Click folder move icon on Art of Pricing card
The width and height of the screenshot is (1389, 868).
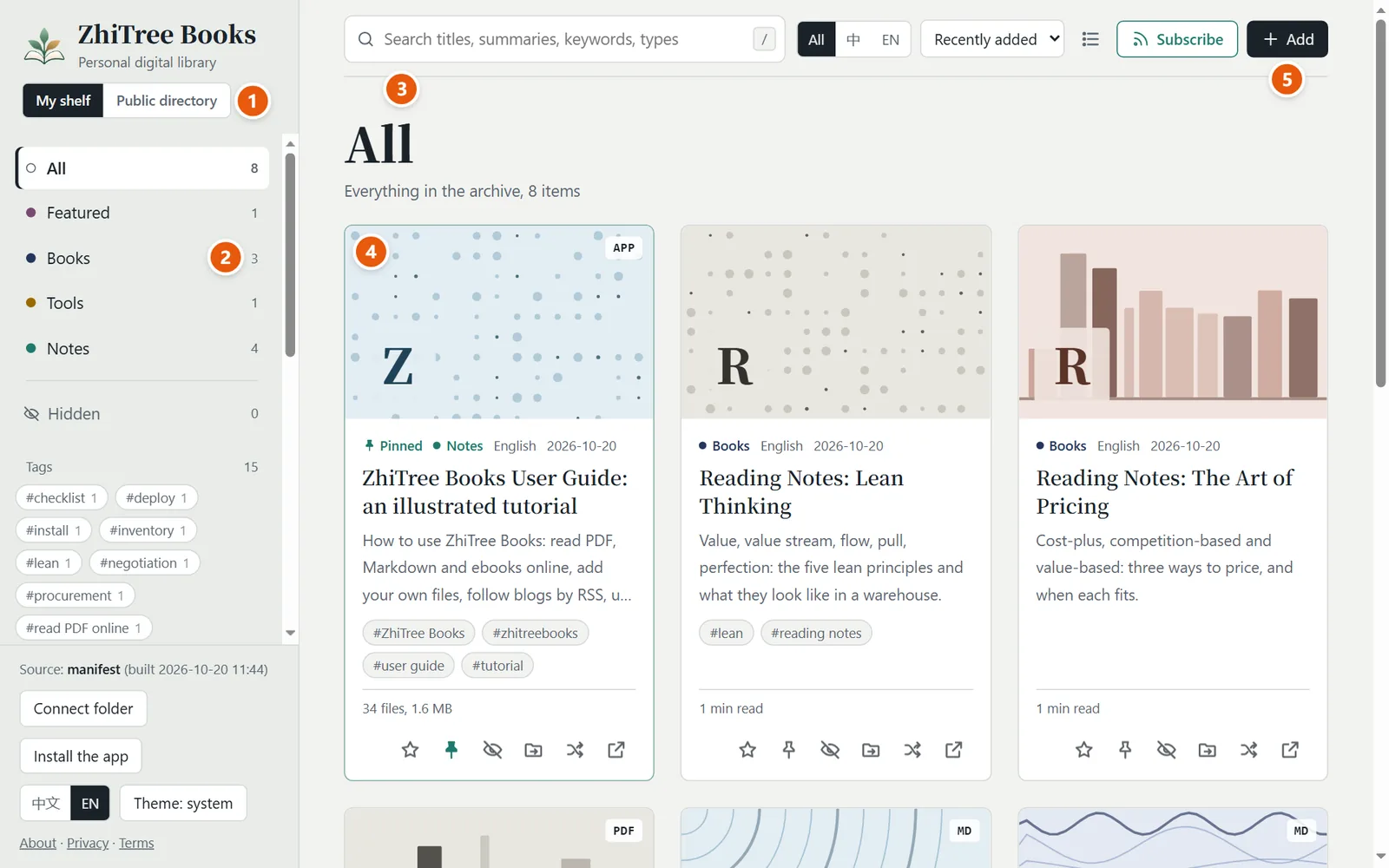1208,749
